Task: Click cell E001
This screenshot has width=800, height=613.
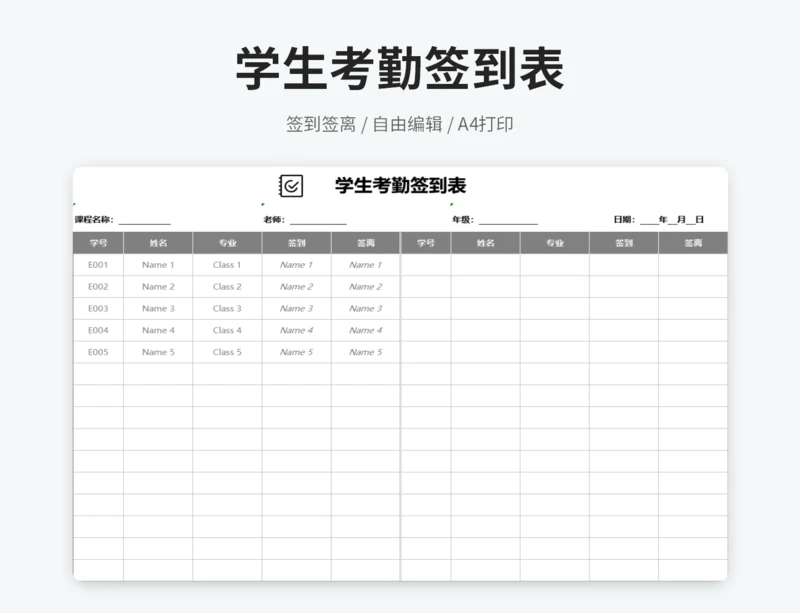Action: pos(98,265)
